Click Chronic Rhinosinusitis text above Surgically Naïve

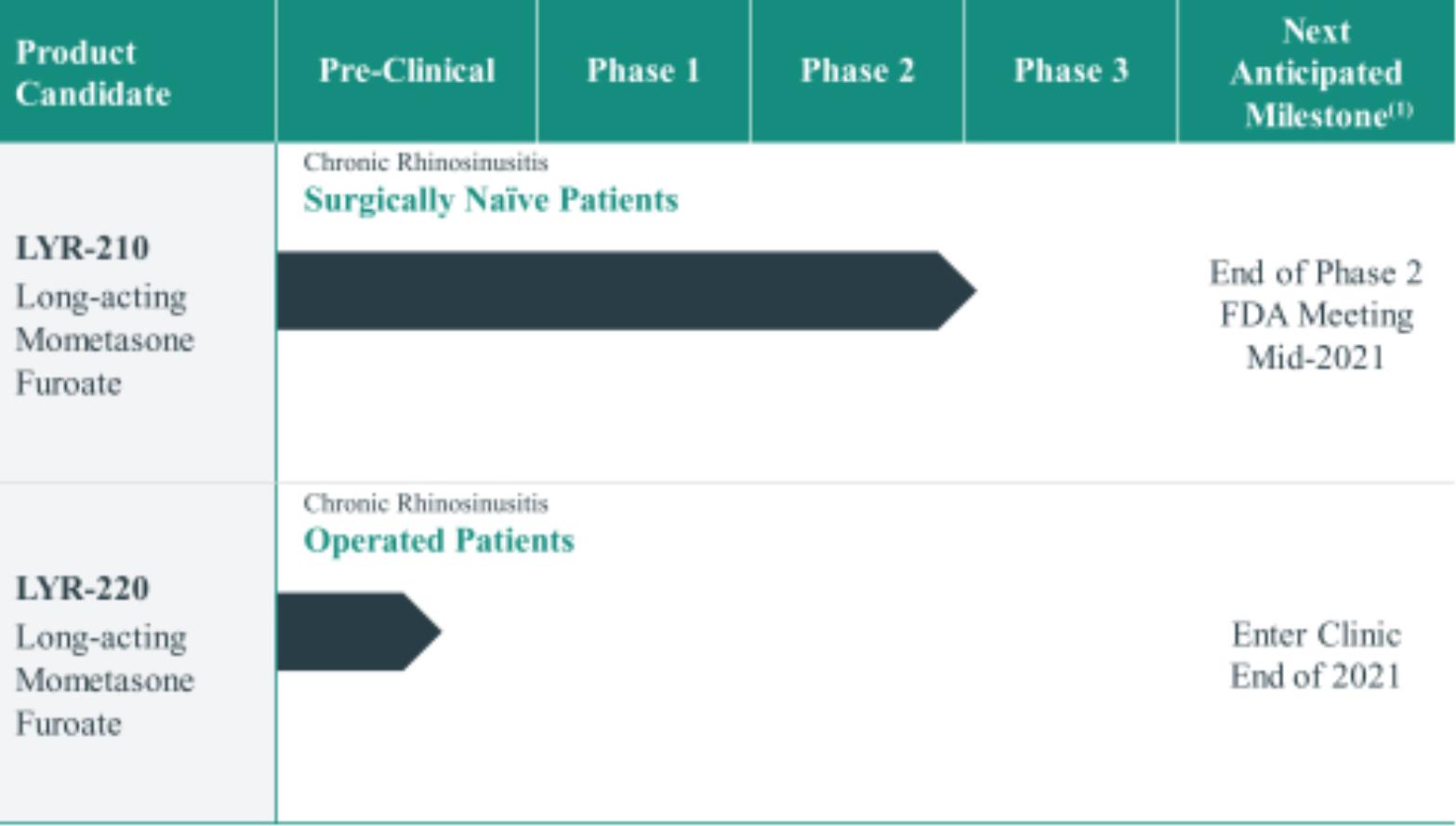tap(426, 162)
